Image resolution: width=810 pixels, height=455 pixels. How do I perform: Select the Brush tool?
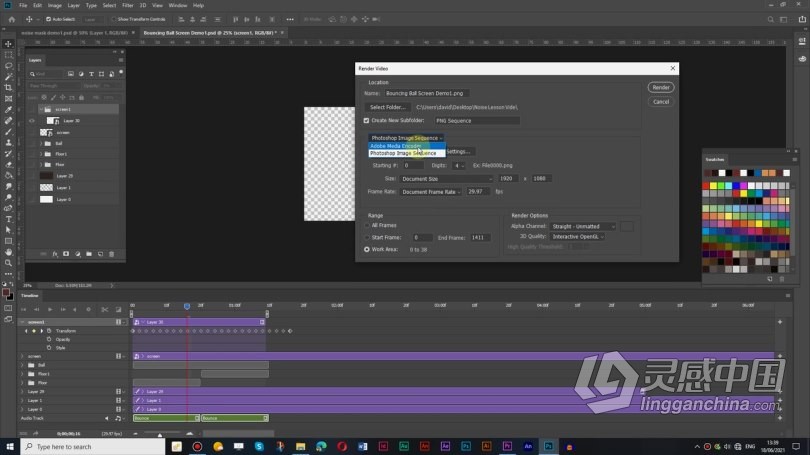click(8, 132)
